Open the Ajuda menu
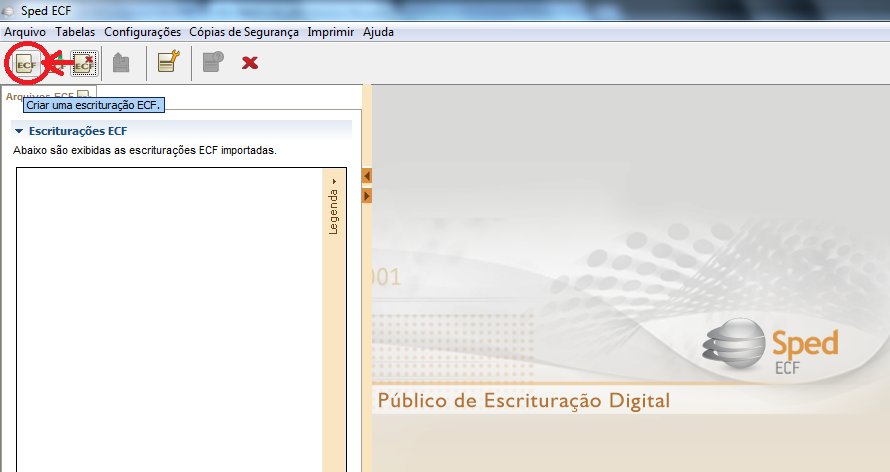Screen dimensions: 890x472 click(x=378, y=32)
